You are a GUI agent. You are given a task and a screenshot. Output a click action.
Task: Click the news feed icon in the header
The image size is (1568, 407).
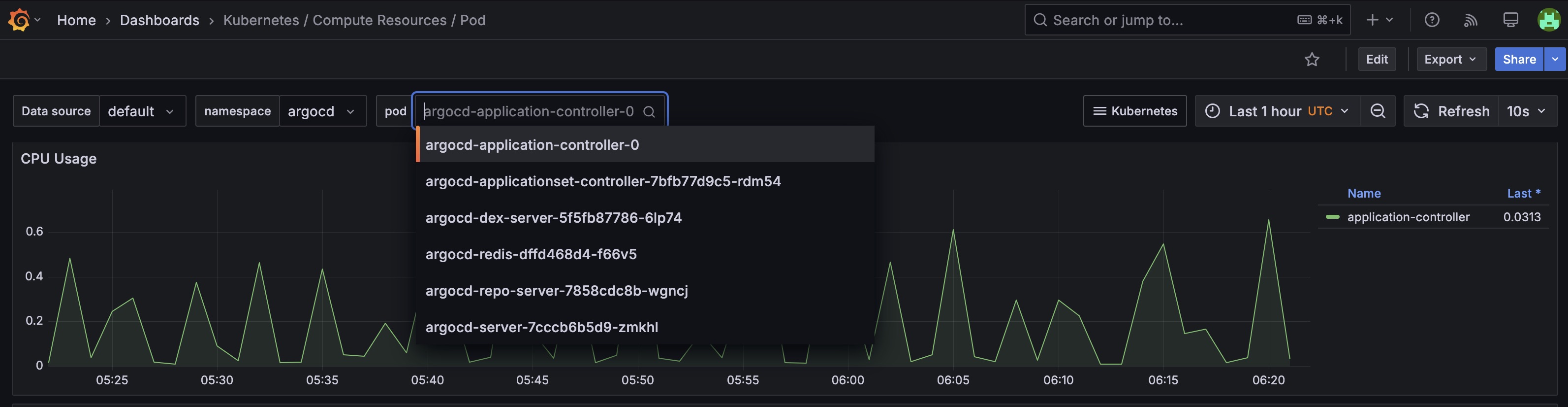(x=1471, y=19)
